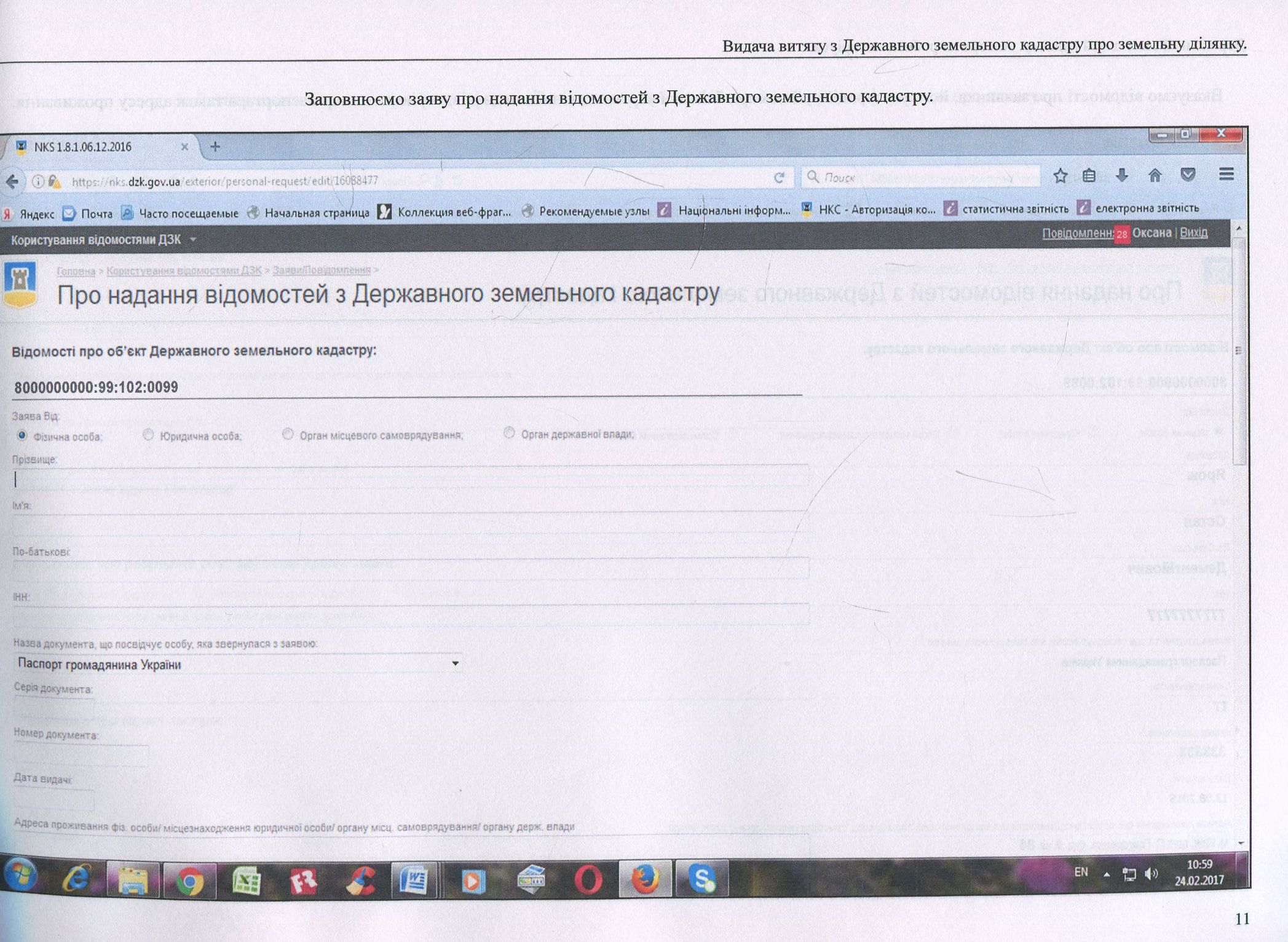The image size is (1288, 942).
Task: Focus the Прізвище input field
Action: (x=411, y=477)
